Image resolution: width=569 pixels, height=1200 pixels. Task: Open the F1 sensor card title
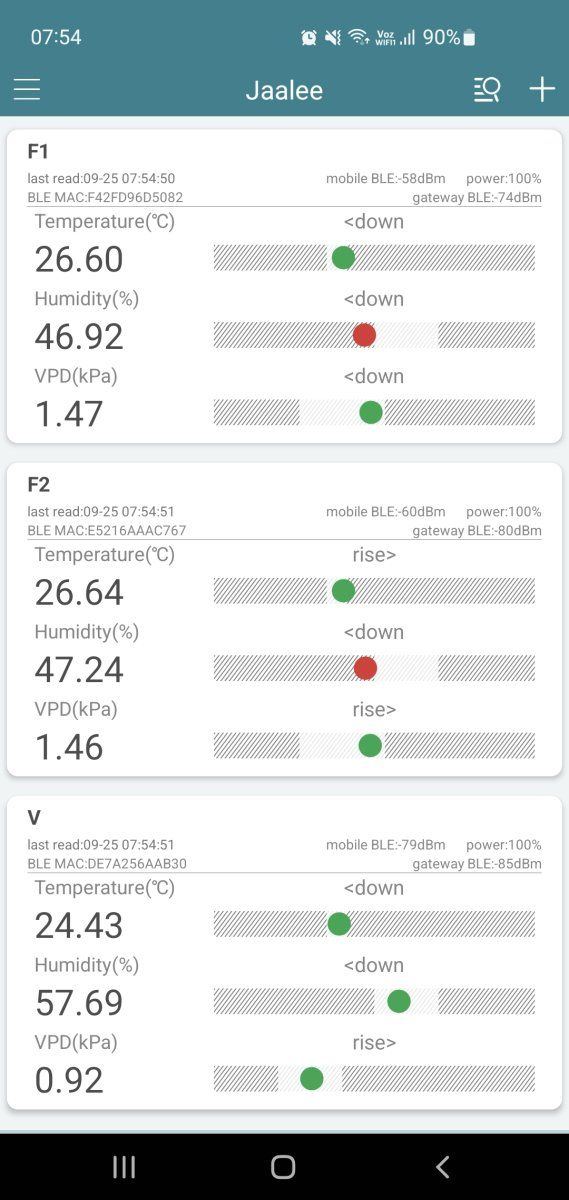tap(38, 152)
